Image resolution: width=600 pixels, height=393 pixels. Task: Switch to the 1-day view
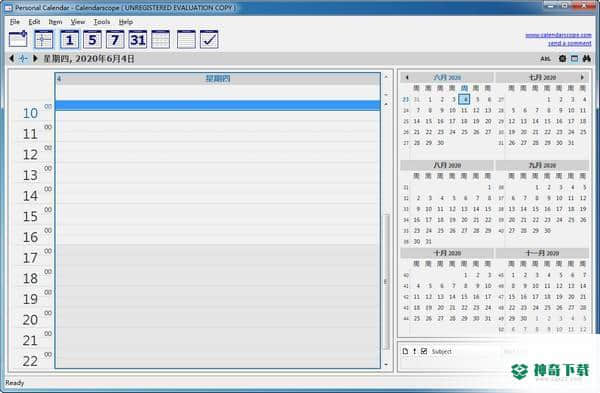(69, 39)
